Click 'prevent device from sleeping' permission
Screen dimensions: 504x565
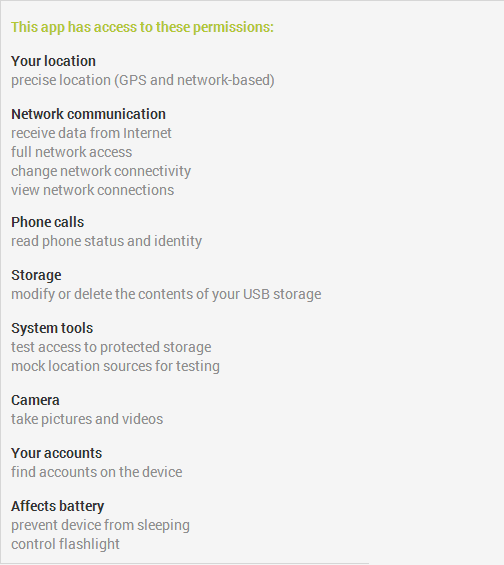tap(100, 526)
